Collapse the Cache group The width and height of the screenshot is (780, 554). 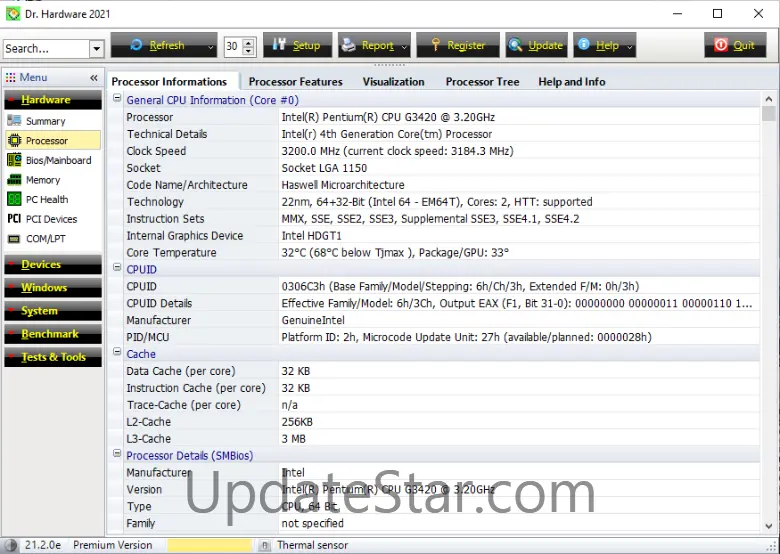[117, 352]
